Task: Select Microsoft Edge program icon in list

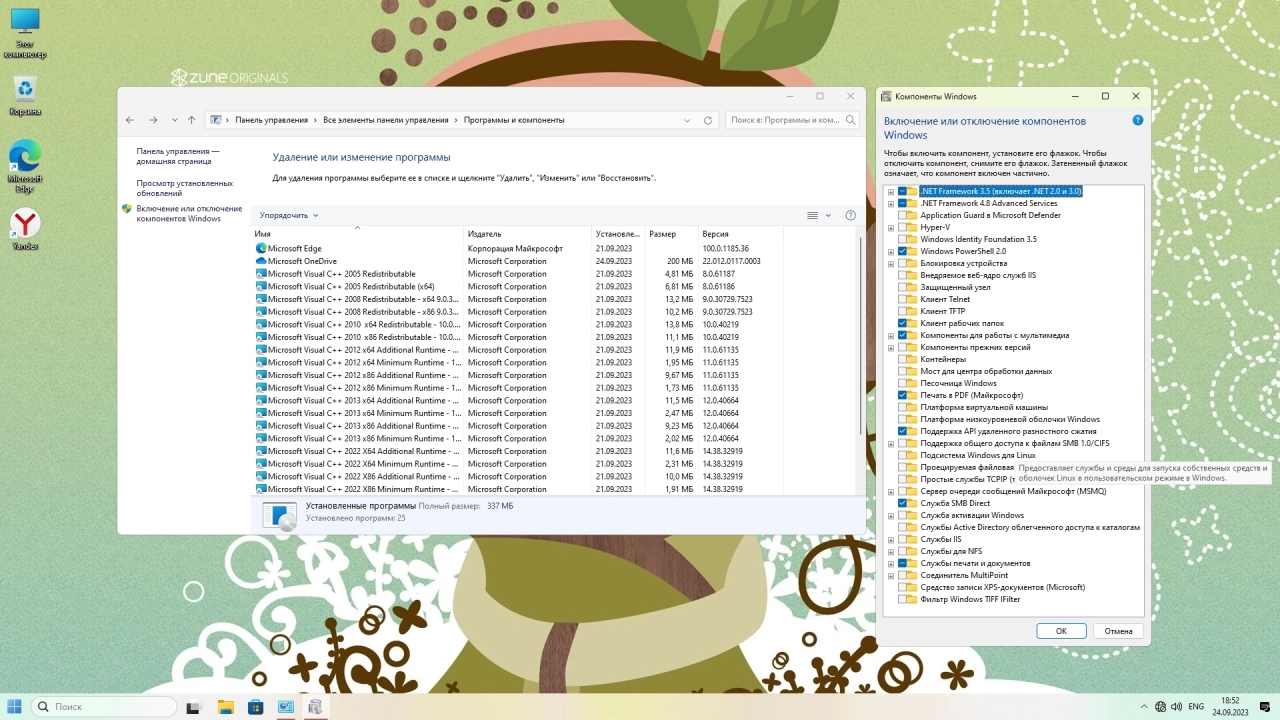Action: [261, 248]
